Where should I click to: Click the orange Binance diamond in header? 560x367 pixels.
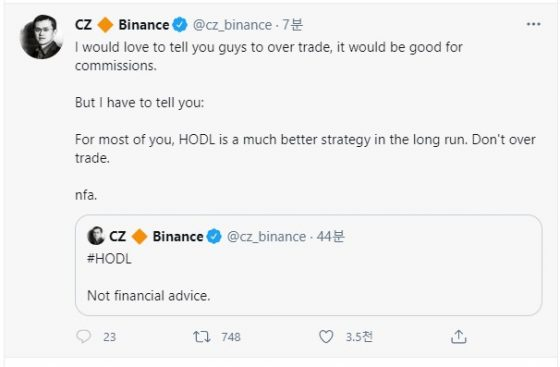[x=105, y=25]
